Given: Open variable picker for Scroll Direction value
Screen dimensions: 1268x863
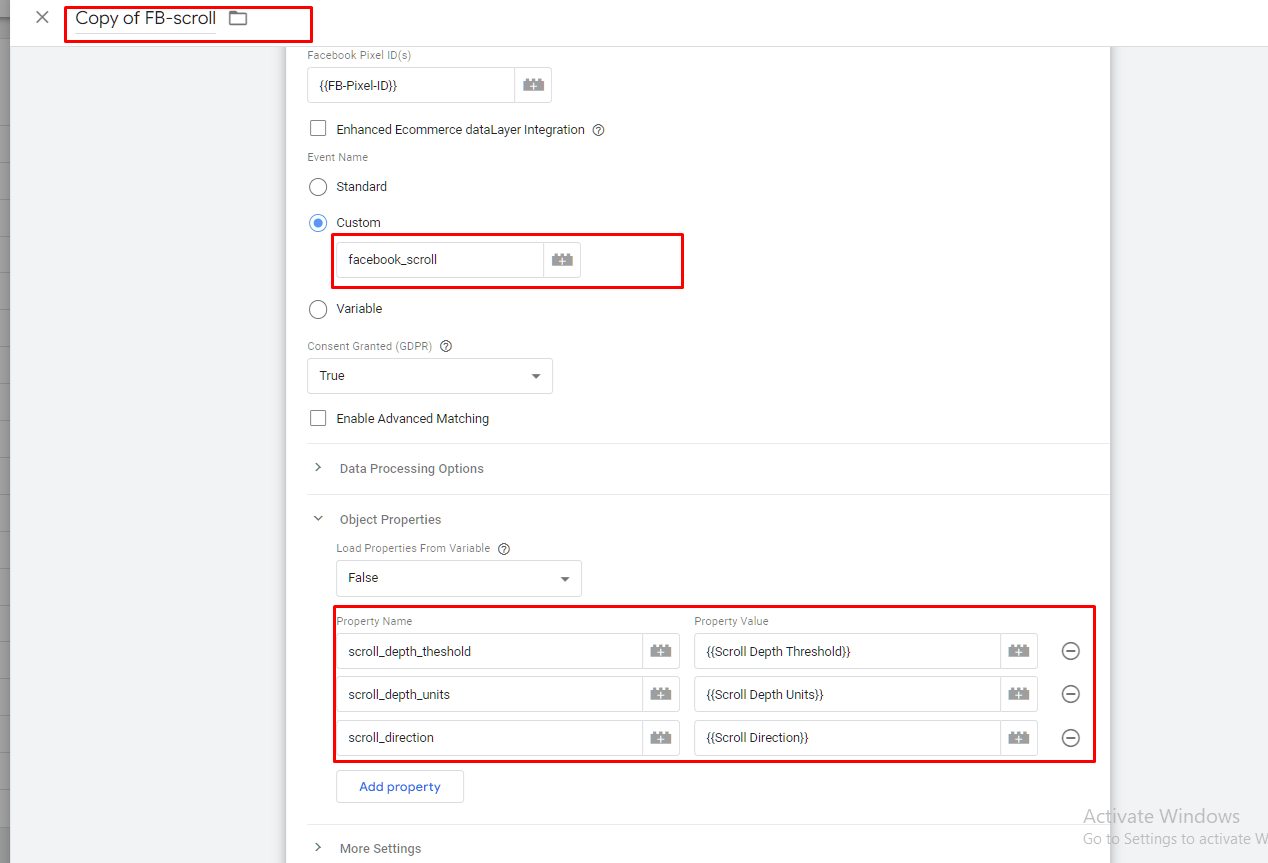Looking at the screenshot, I should point(1018,738).
